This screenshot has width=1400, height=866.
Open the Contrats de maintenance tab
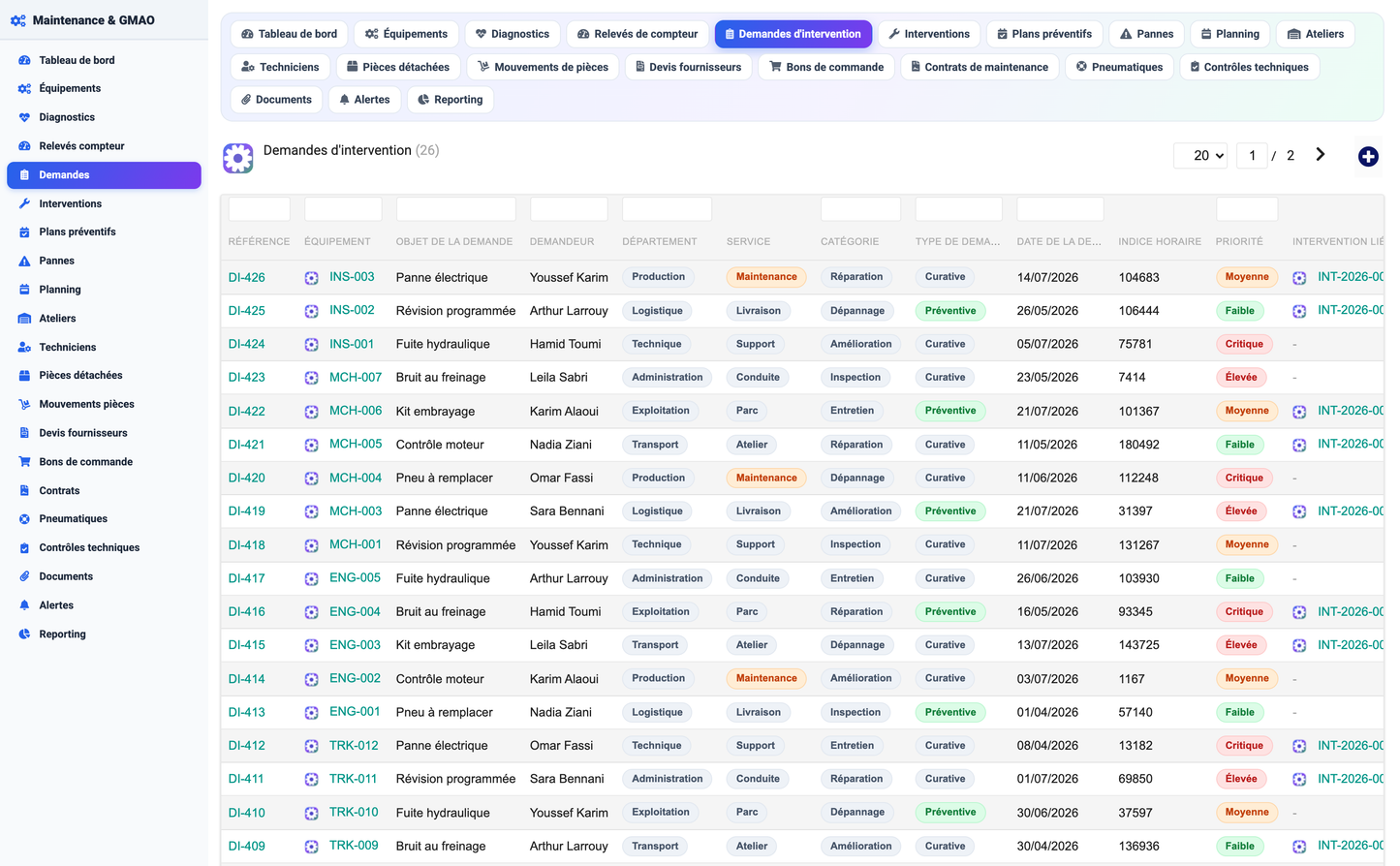[x=980, y=67]
